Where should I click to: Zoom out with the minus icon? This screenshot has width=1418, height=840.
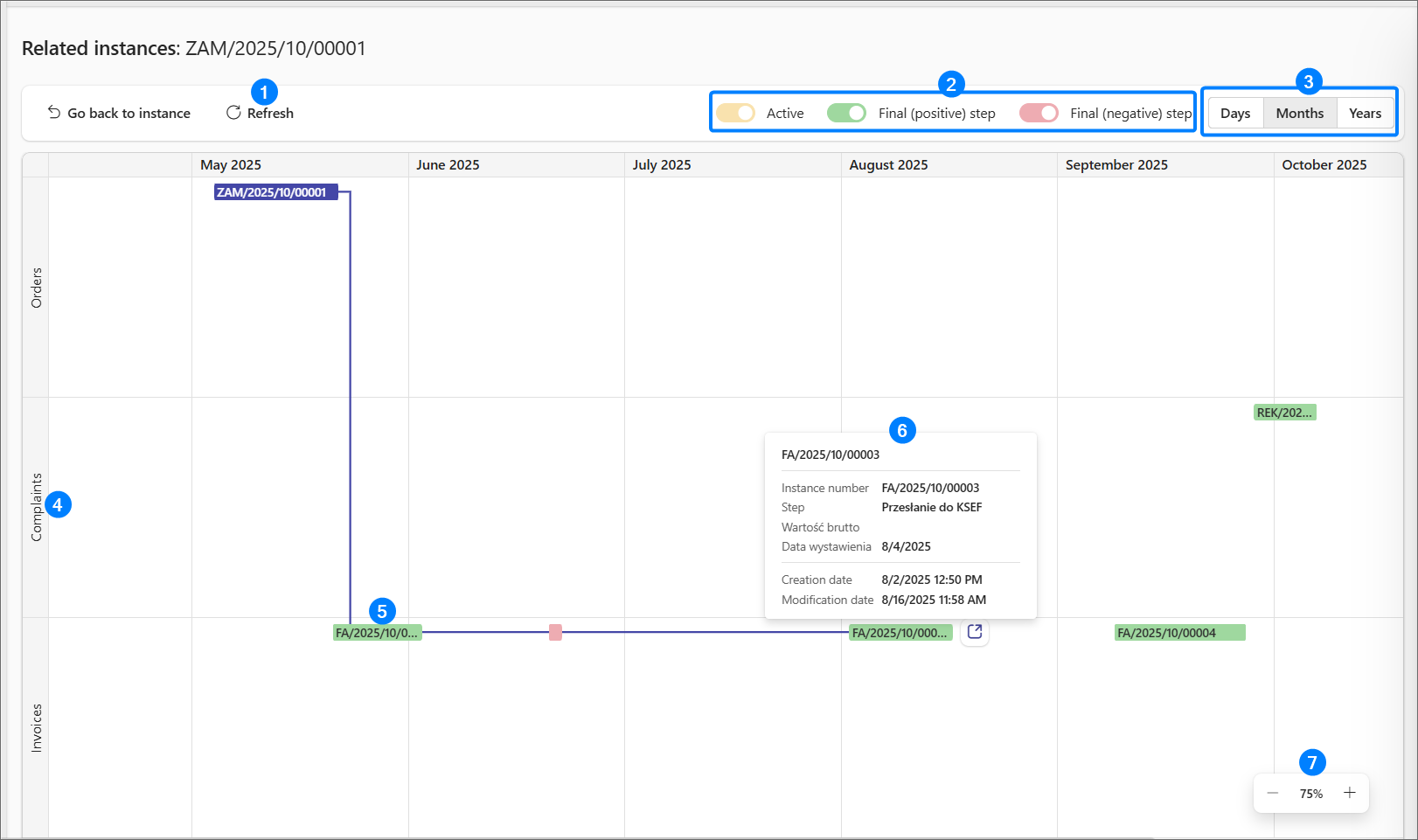pyautogui.click(x=1273, y=793)
